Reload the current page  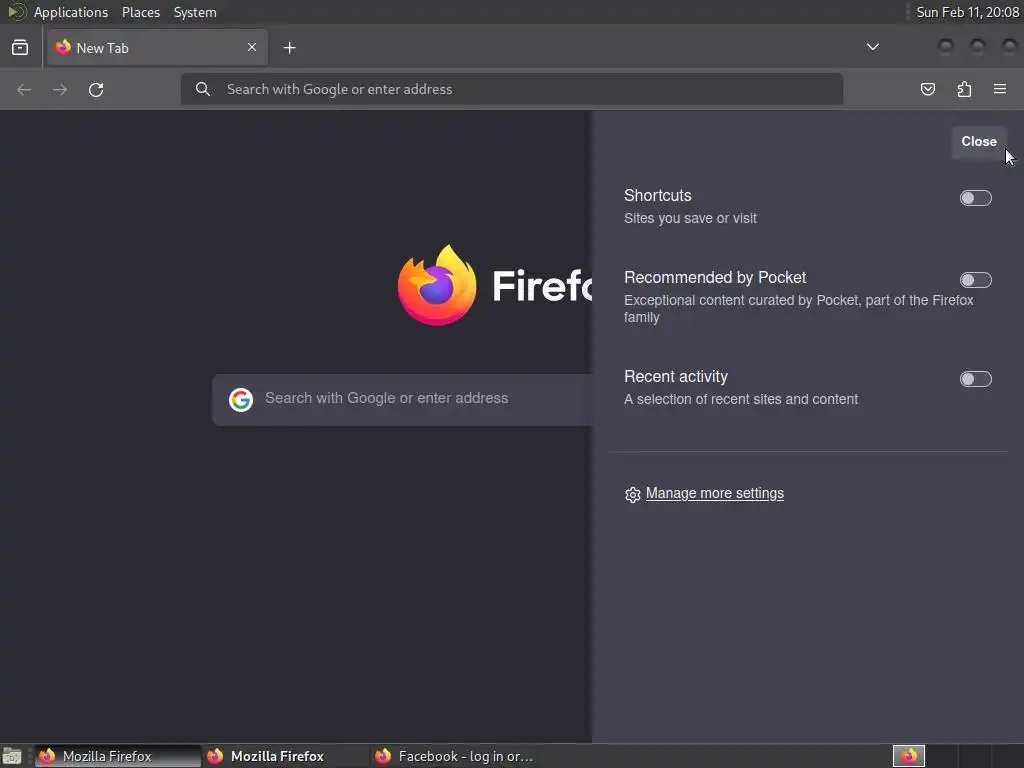(96, 89)
